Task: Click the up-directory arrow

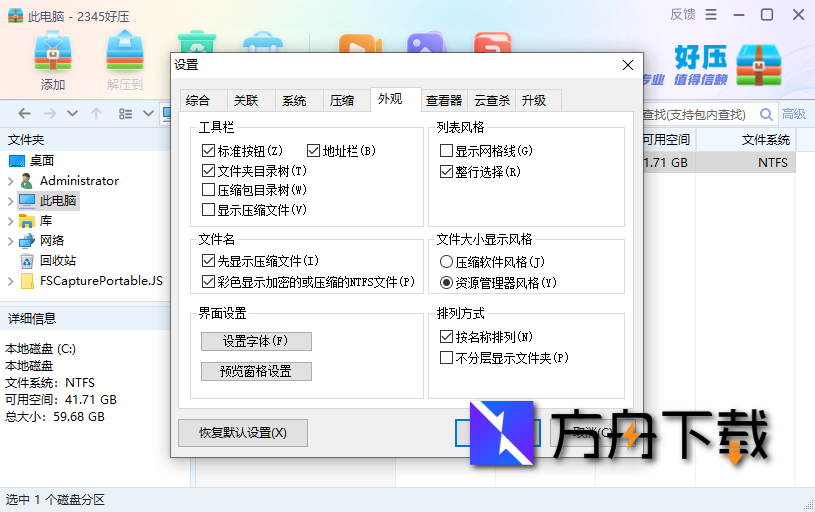Action: pos(96,113)
